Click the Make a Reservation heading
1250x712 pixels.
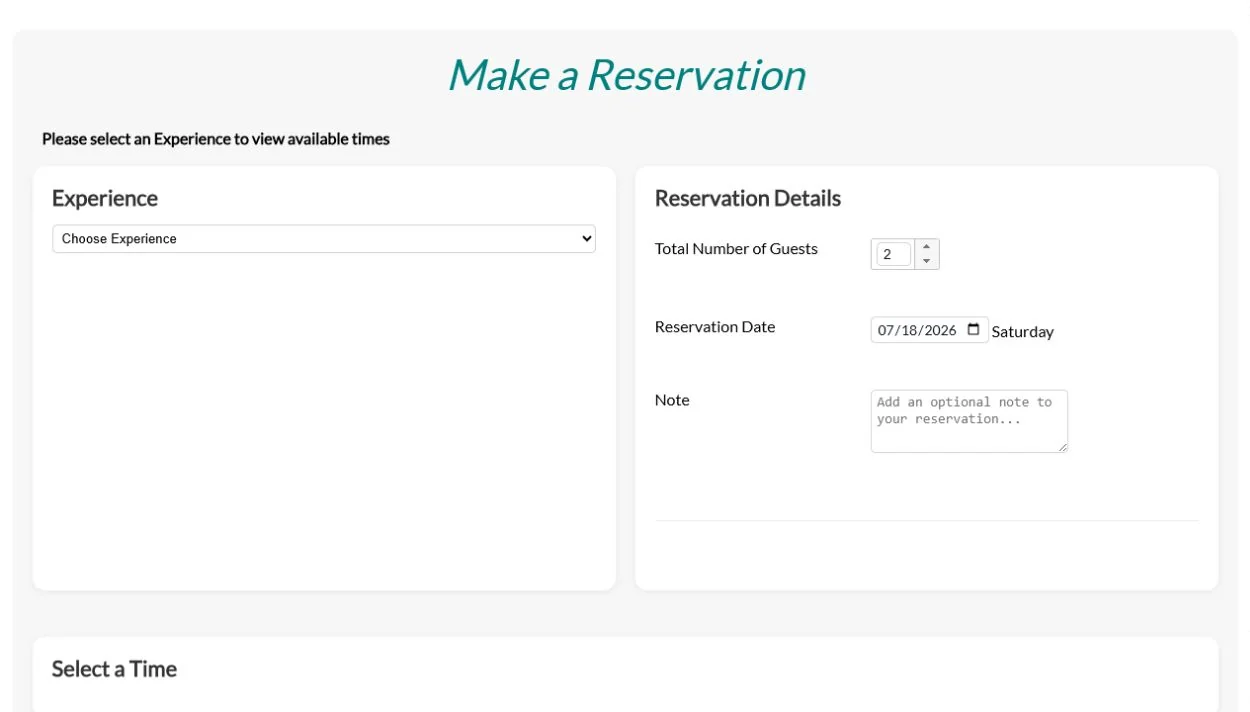tap(626, 75)
